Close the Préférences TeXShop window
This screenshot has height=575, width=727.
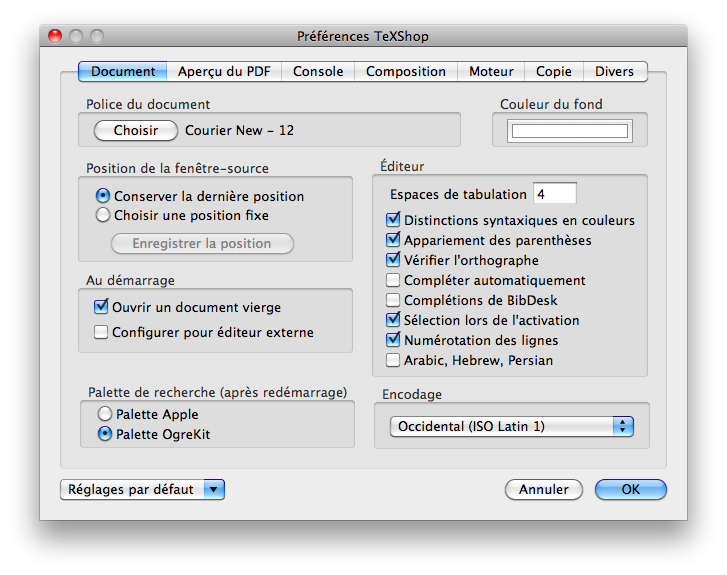(x=55, y=36)
